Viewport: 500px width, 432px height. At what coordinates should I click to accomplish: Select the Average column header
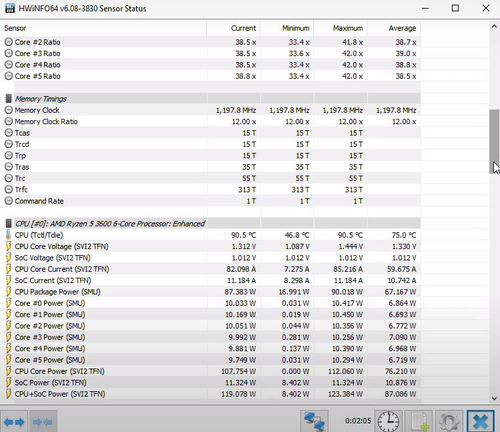pos(402,28)
